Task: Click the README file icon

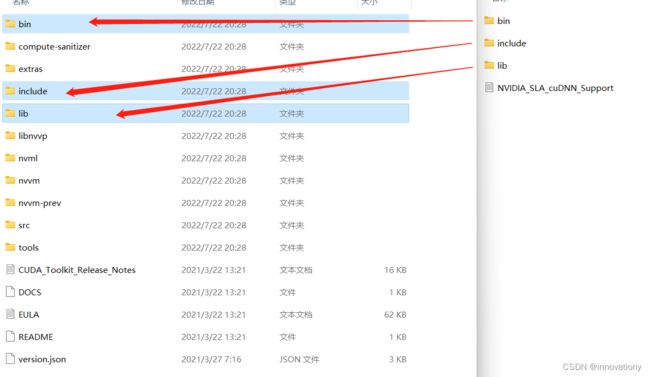Action: point(10,337)
